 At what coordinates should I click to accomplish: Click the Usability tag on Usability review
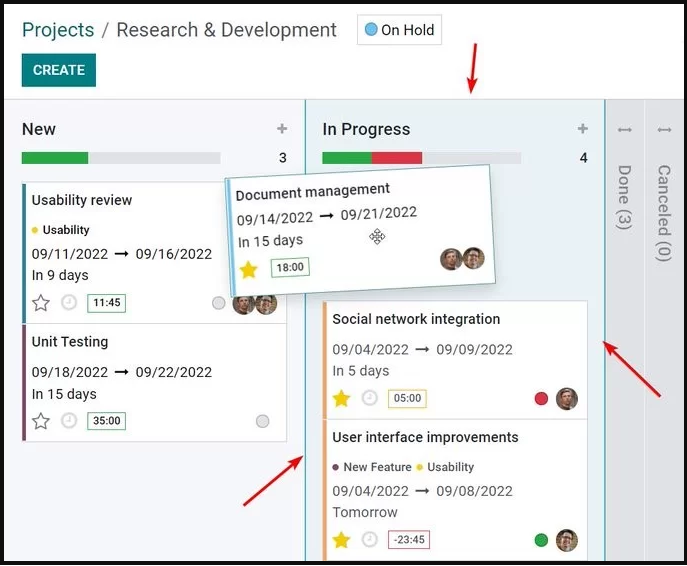point(66,230)
